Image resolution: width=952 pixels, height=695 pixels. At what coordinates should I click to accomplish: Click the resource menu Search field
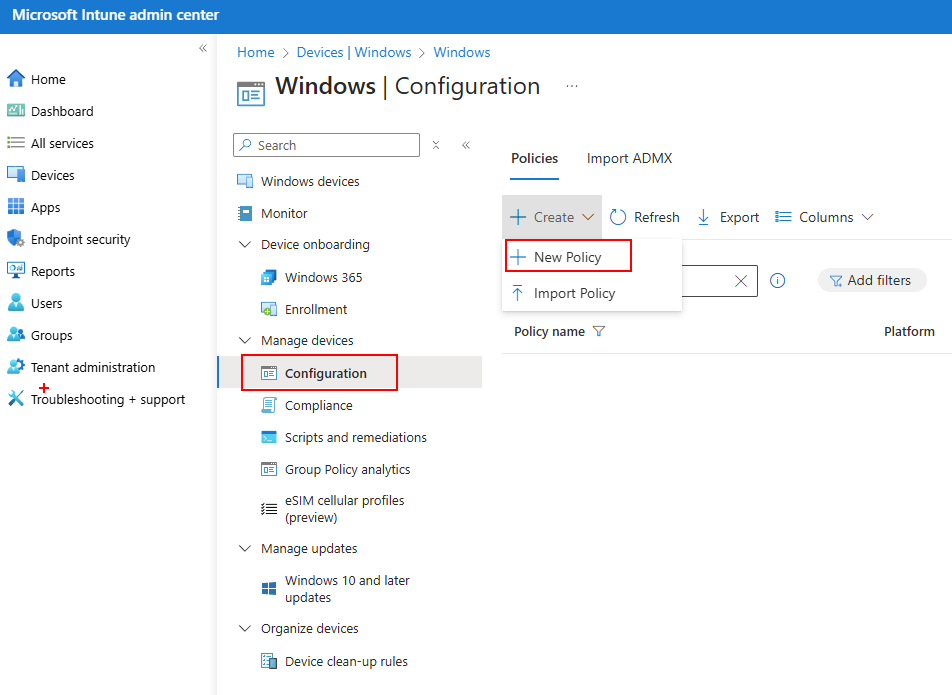326,145
